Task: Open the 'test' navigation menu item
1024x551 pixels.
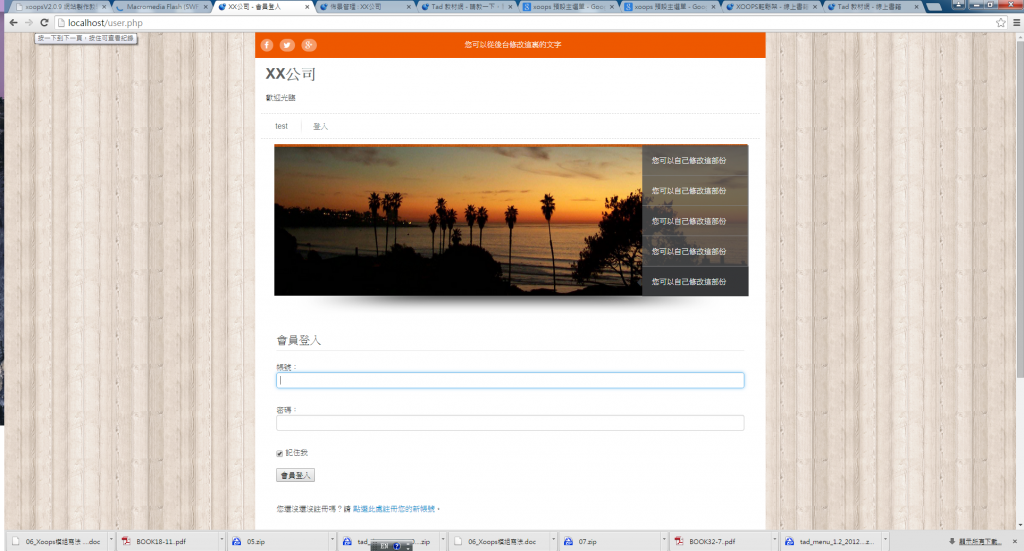Action: (281, 126)
